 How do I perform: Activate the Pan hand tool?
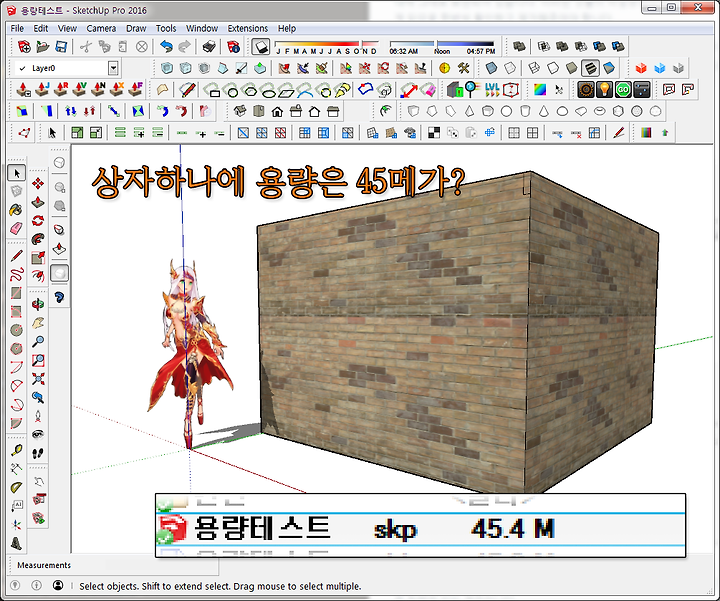38,323
